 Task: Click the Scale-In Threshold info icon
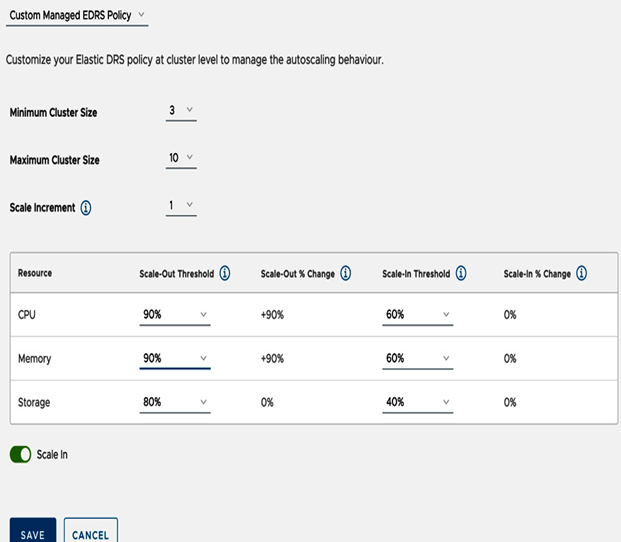pyautogui.click(x=461, y=273)
